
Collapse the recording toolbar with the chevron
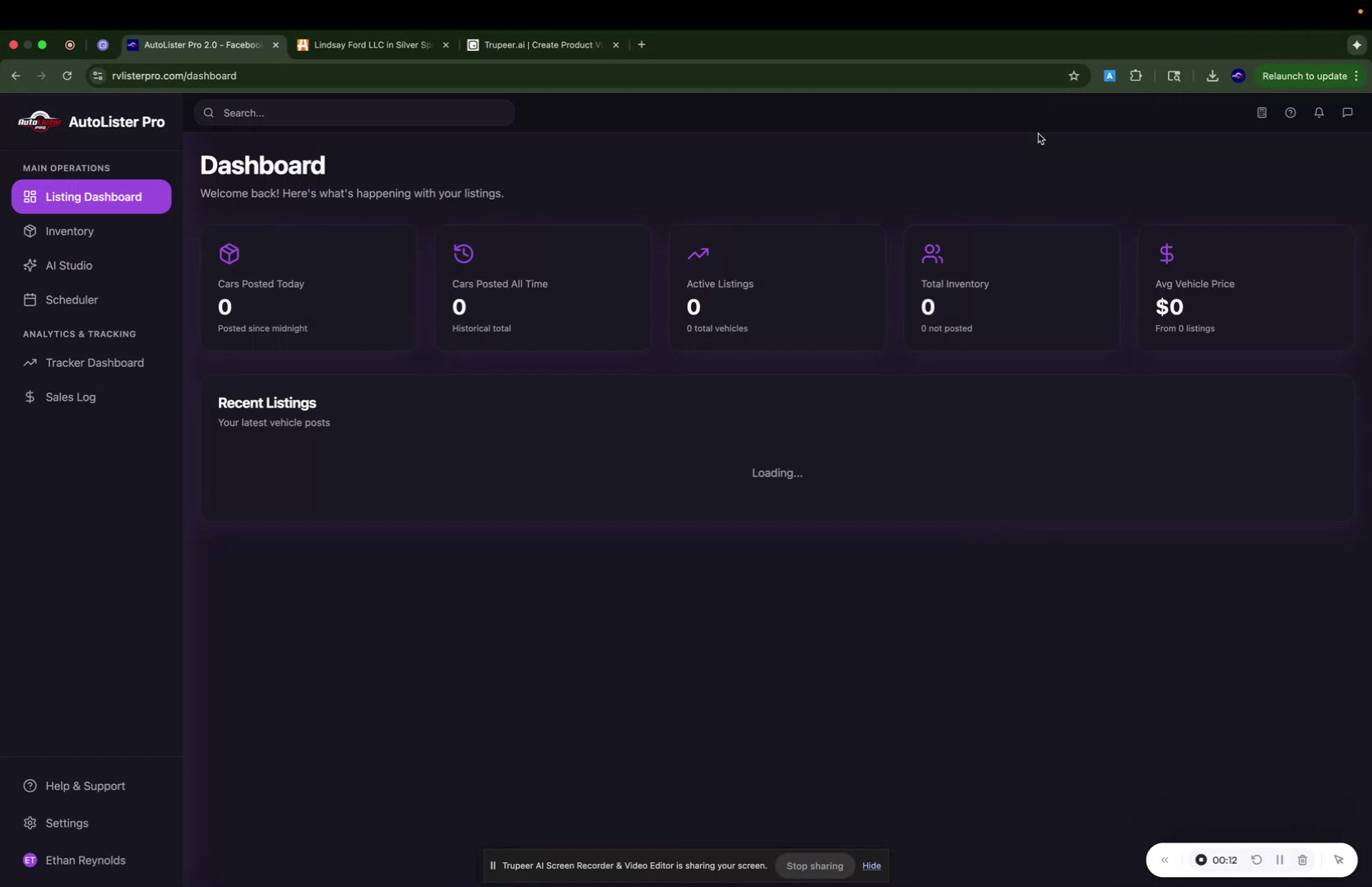1165,859
